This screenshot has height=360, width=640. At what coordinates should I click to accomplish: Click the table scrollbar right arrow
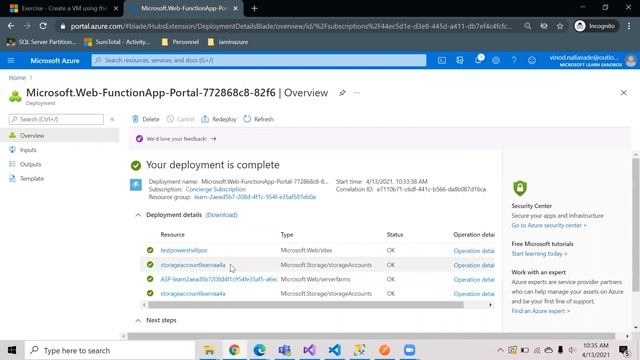click(x=491, y=305)
